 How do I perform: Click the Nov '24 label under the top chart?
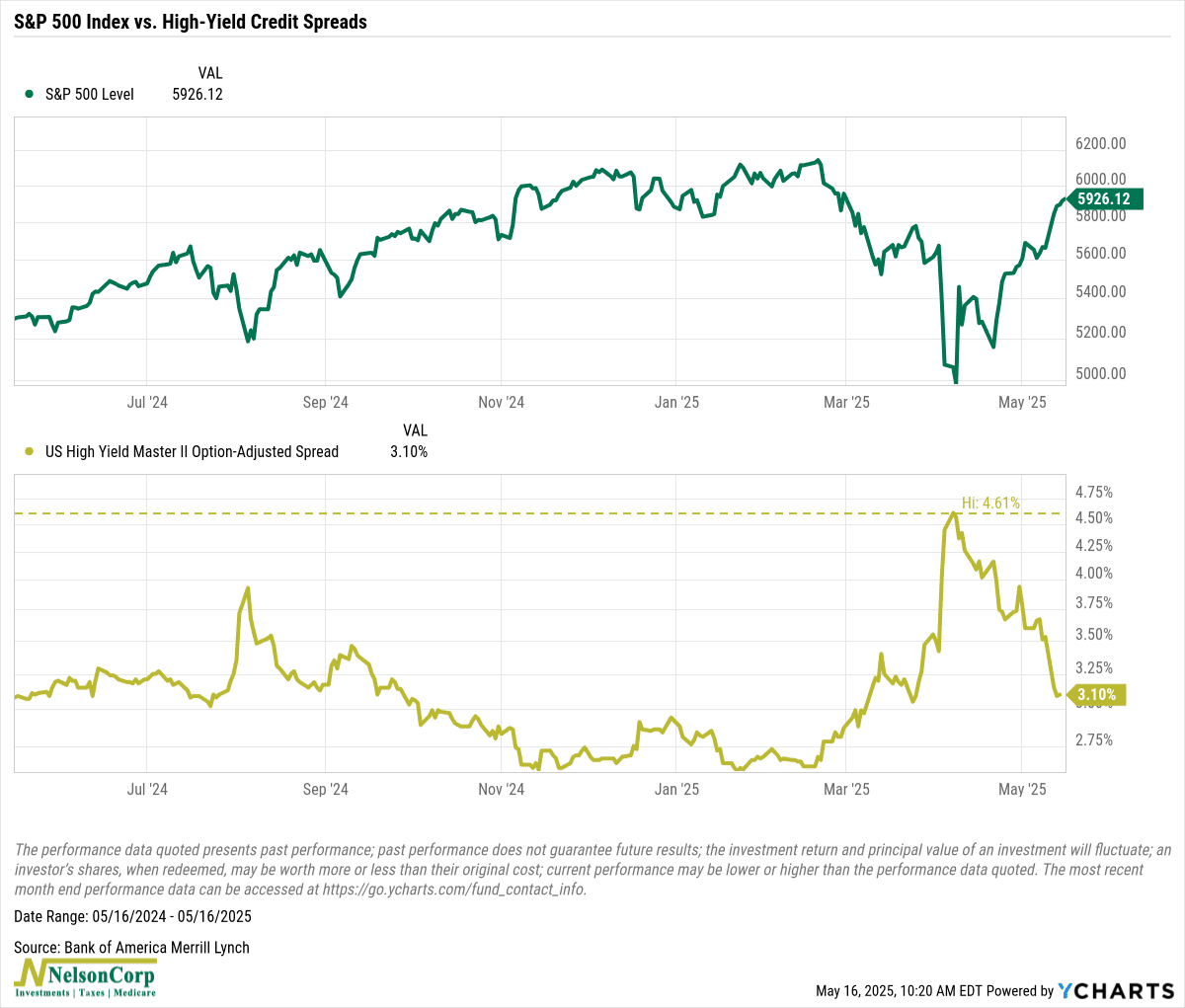tap(501, 402)
